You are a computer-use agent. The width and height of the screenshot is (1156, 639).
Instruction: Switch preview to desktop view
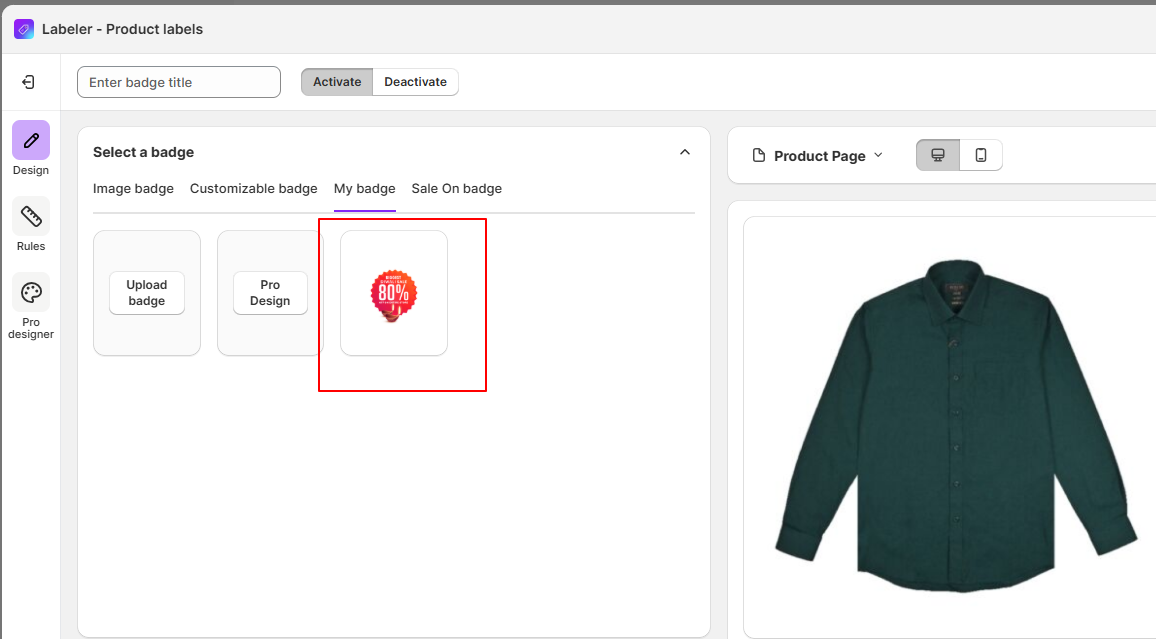[x=938, y=155]
